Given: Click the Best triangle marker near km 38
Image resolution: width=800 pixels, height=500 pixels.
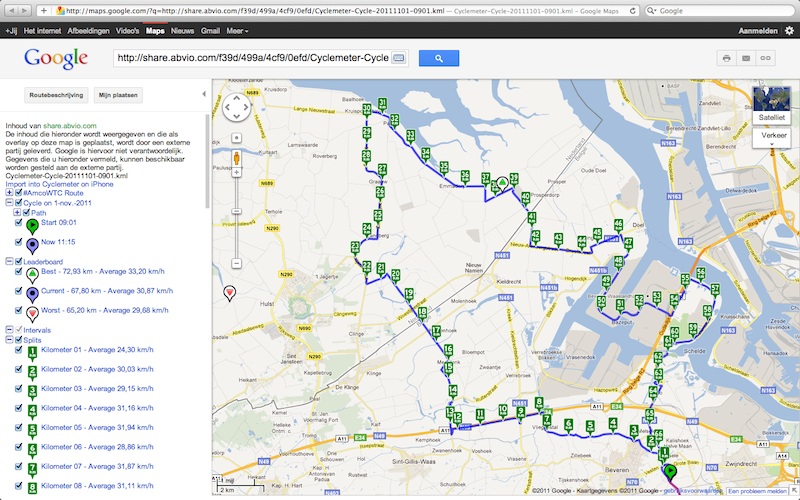Looking at the screenshot, I should [503, 183].
